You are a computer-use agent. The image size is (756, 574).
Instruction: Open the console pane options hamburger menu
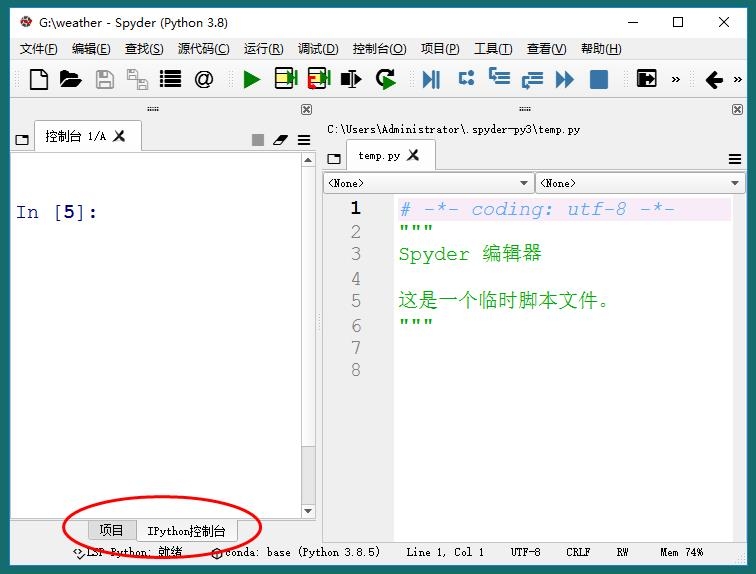coord(304,140)
